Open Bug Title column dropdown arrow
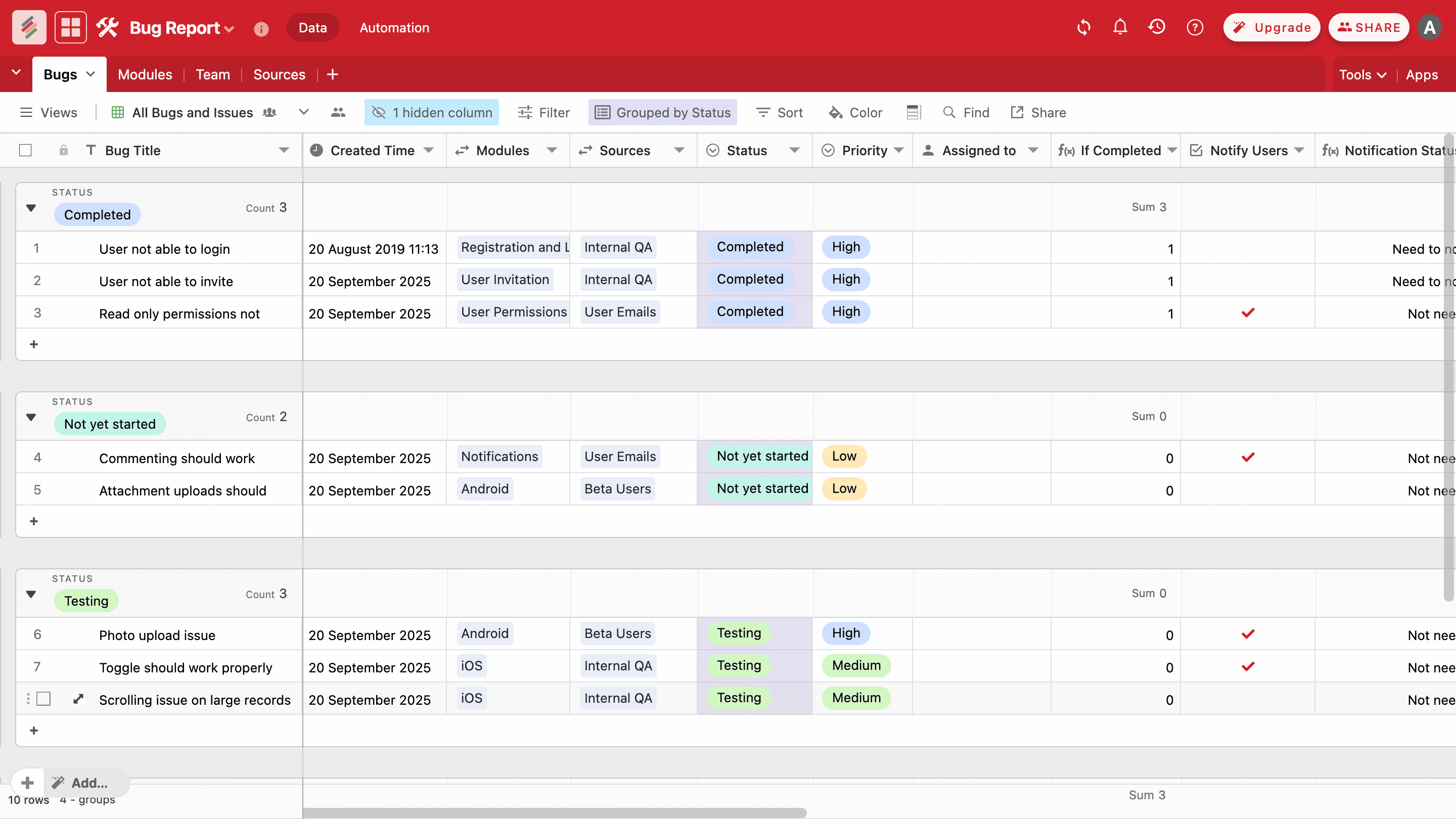 click(x=284, y=150)
